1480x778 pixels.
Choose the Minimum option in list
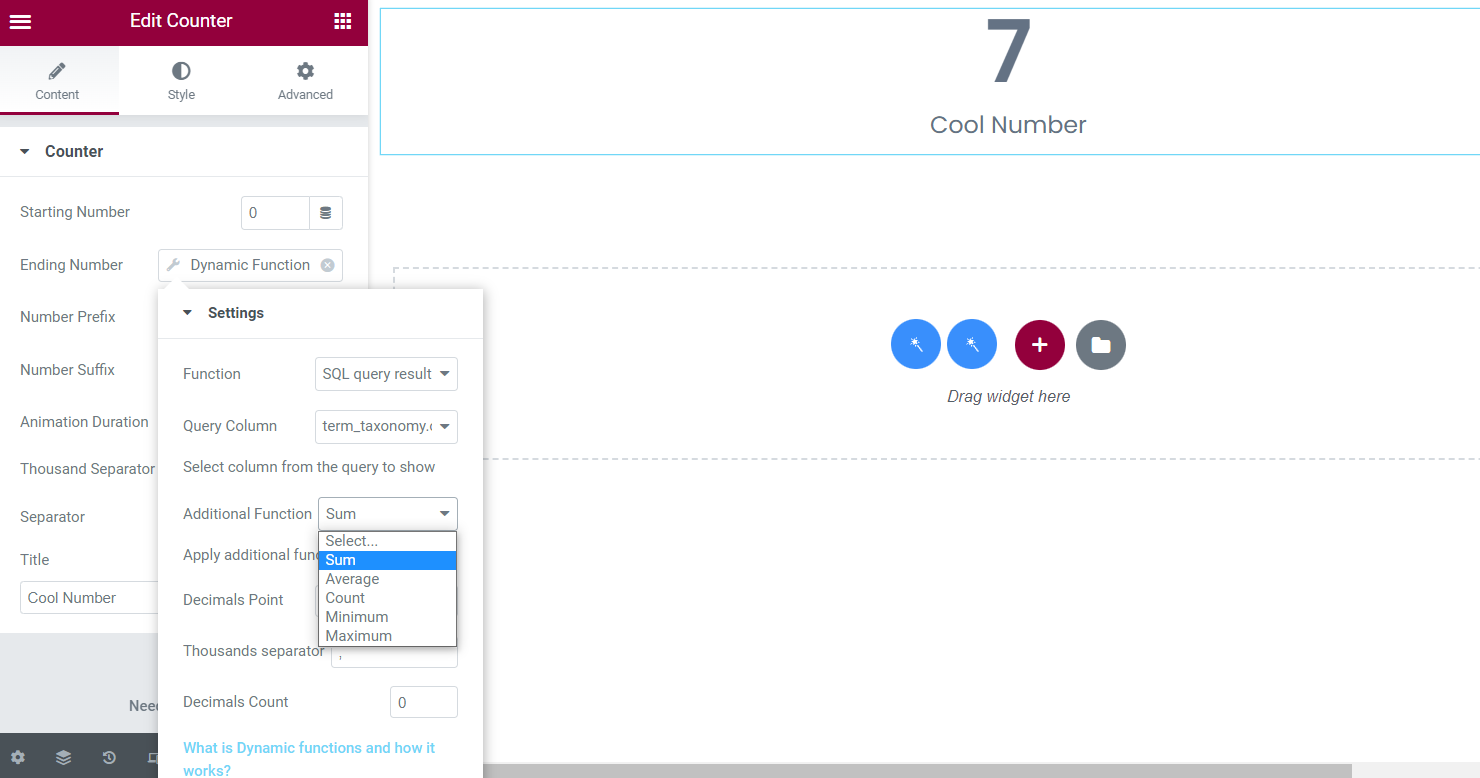387,617
